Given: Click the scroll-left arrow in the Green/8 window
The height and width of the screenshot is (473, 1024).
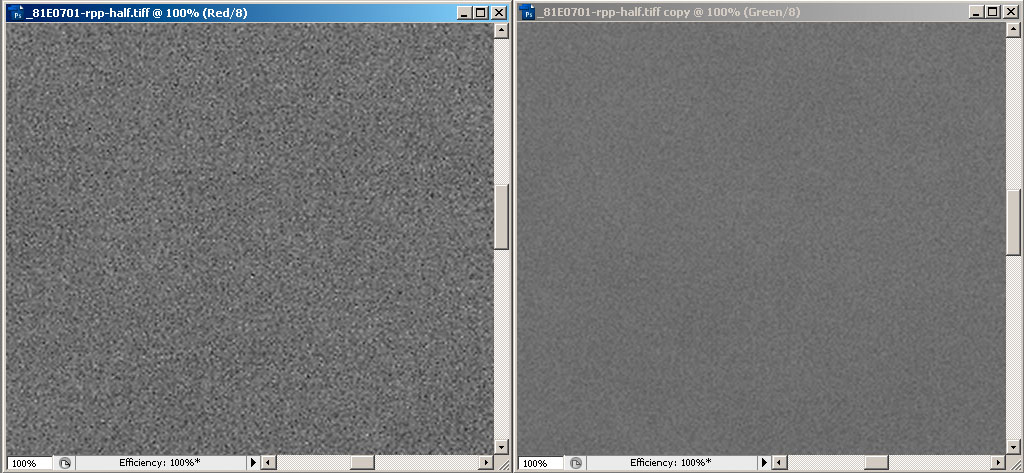Looking at the screenshot, I should coord(779,463).
